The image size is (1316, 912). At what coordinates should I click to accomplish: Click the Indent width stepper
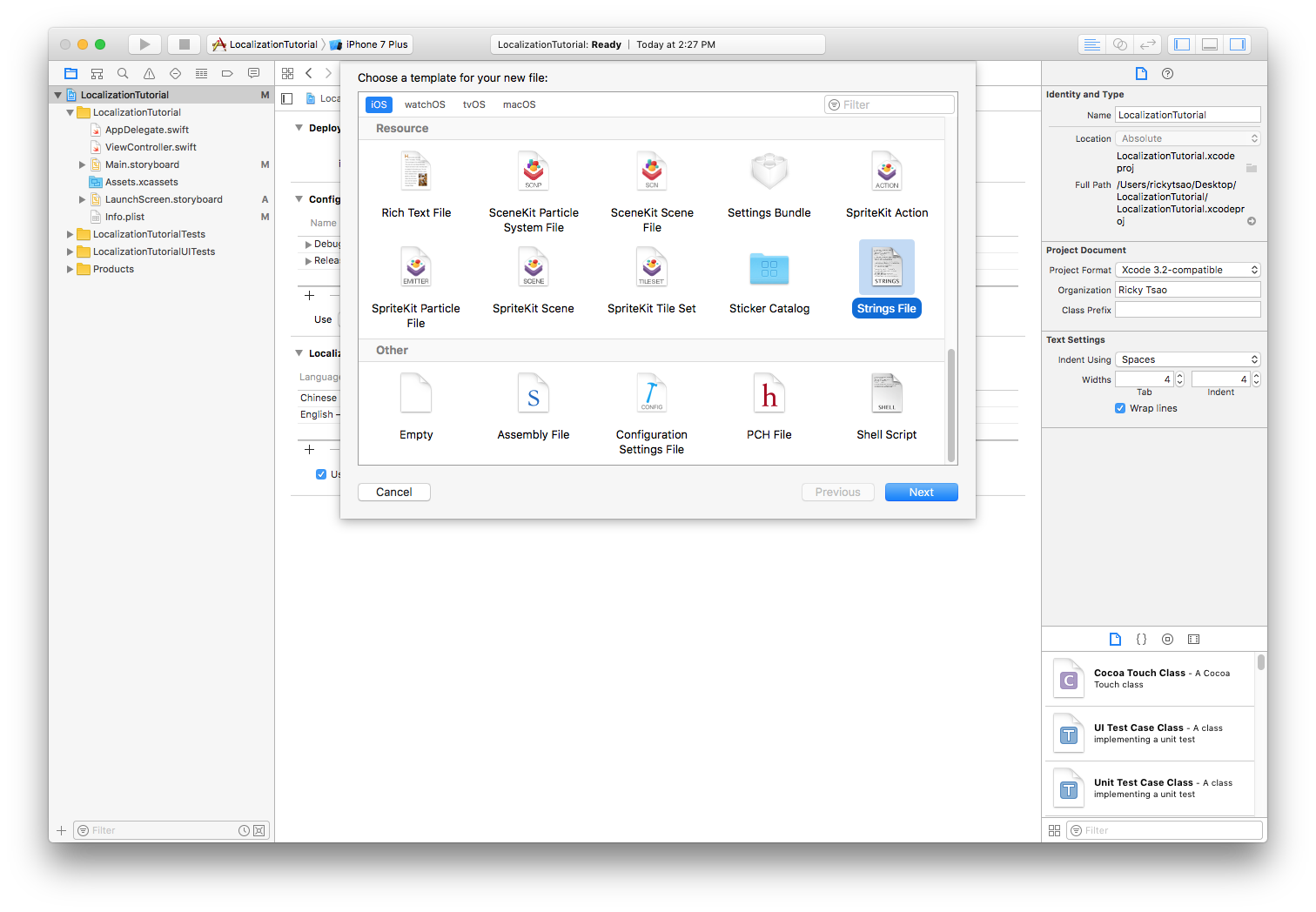tap(1257, 379)
